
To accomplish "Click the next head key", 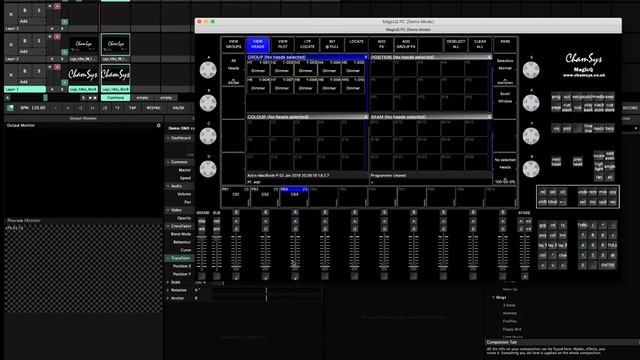I will pos(556,162).
